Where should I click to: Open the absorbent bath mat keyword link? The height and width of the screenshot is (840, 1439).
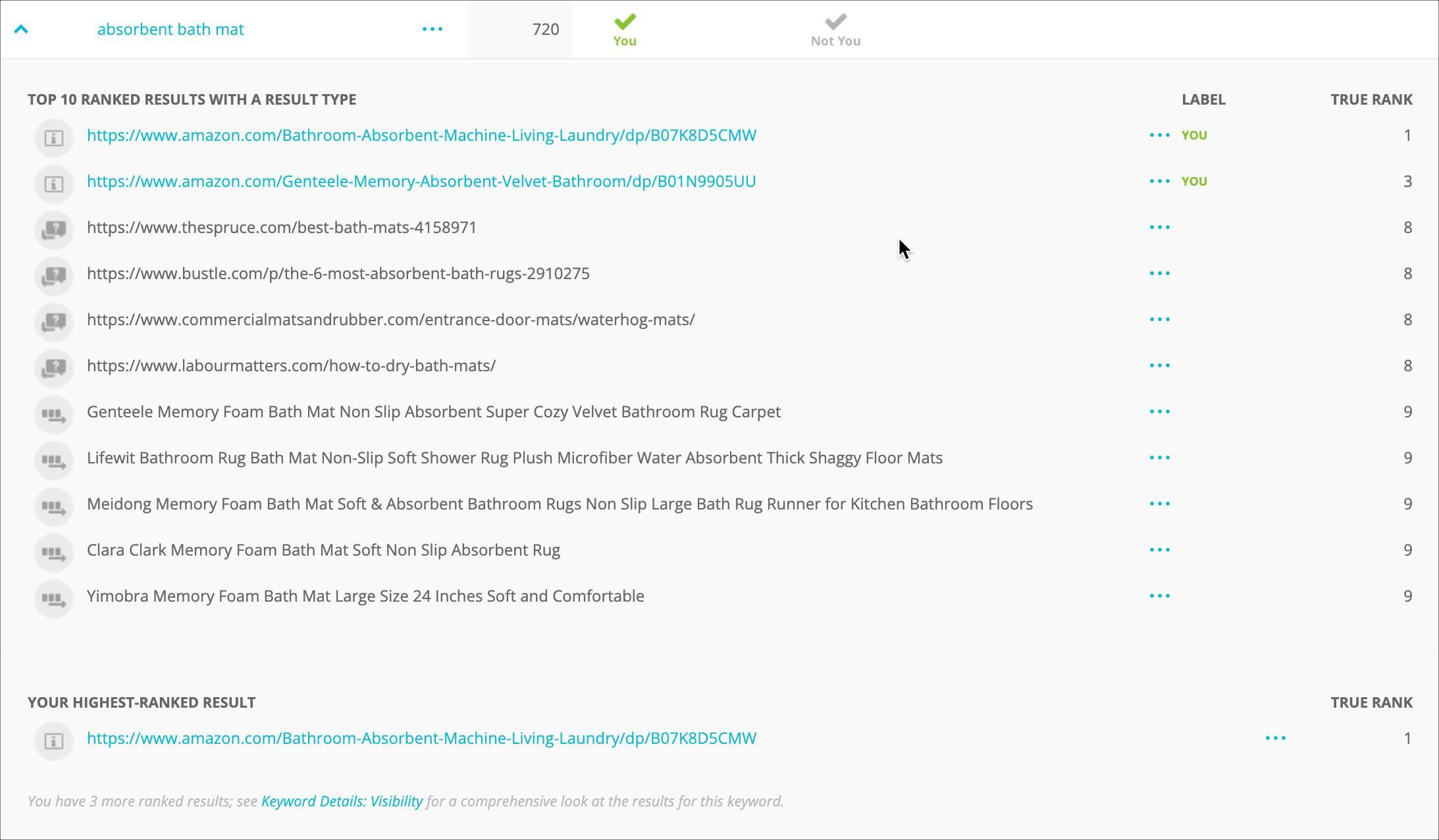pyautogui.click(x=170, y=29)
